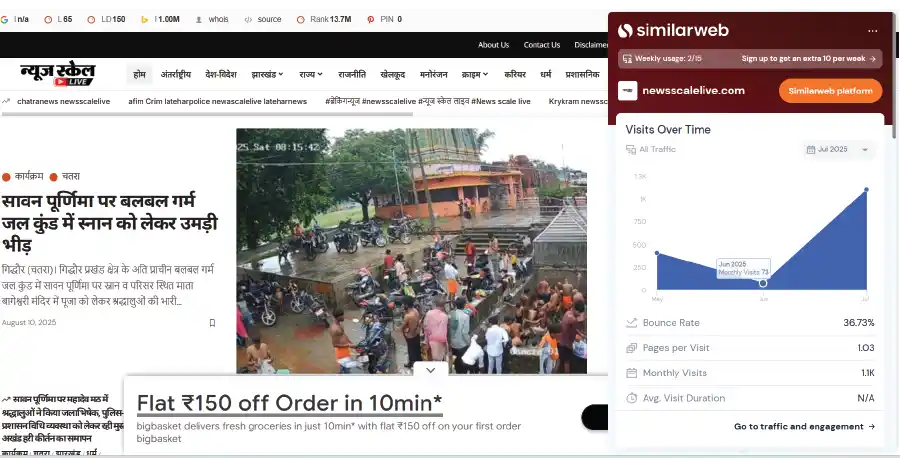Image resolution: width=900 pixels, height=467 pixels.
Task: Click the bigbasket advertiser name
Action: click(x=159, y=439)
